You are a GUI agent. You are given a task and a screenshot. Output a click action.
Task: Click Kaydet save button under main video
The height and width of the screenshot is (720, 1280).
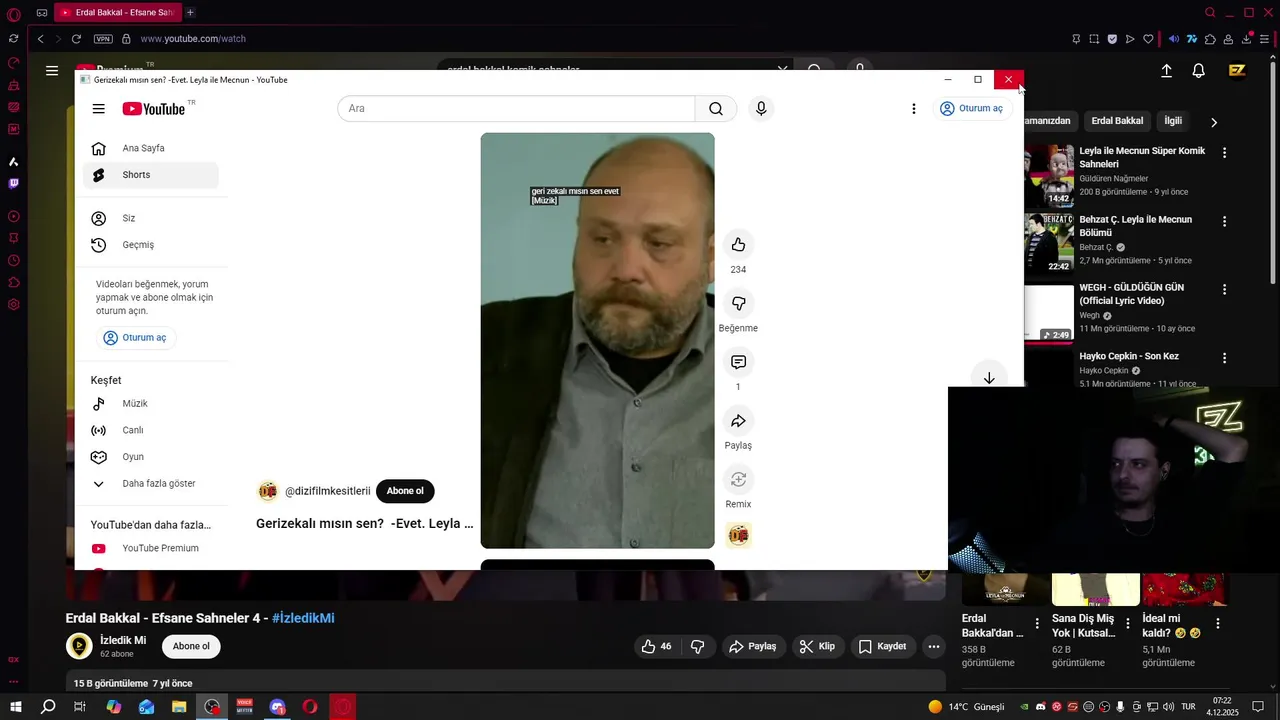coord(882,646)
